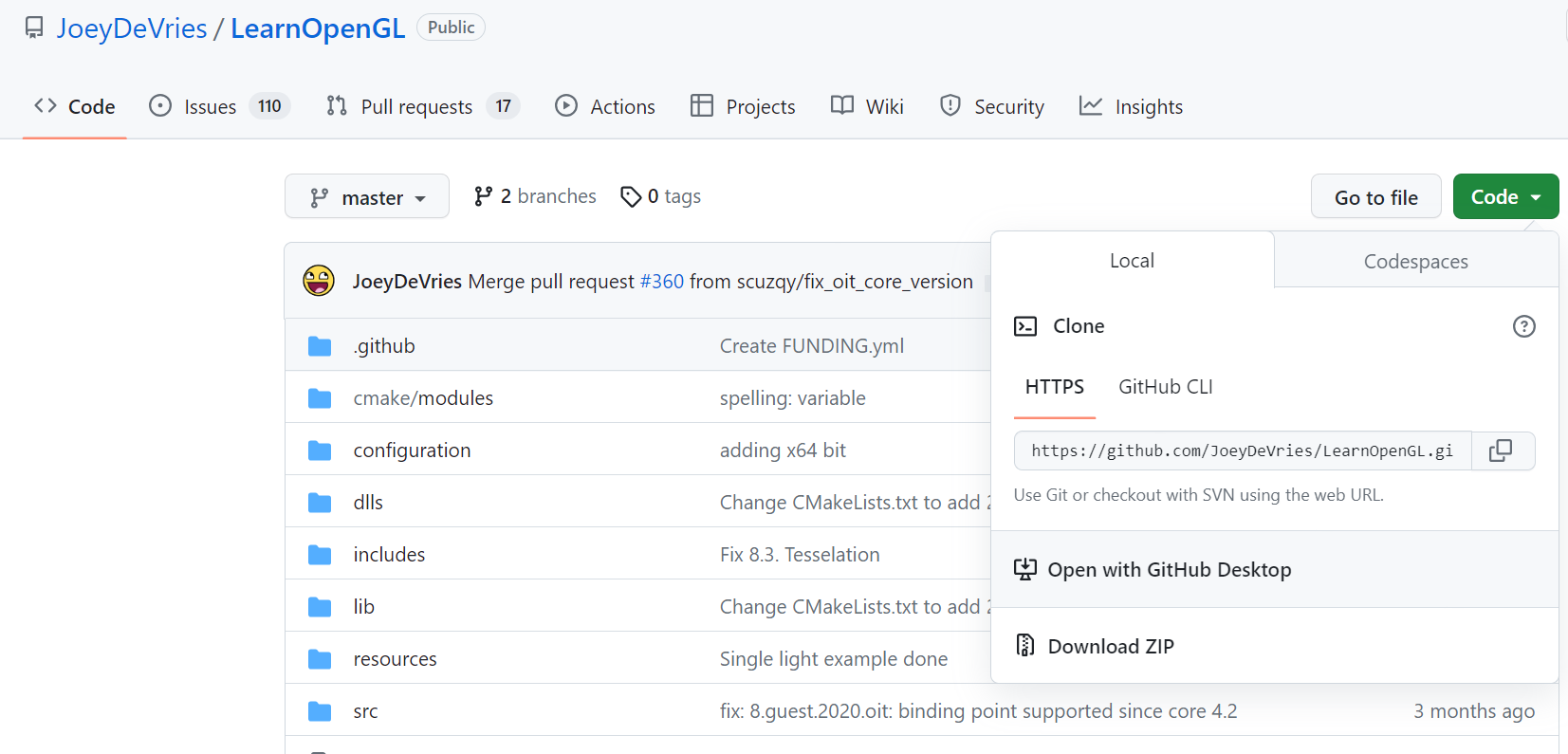Click the cmake/modules folder icon
Screen dimensions: 1568x754
tap(320, 398)
